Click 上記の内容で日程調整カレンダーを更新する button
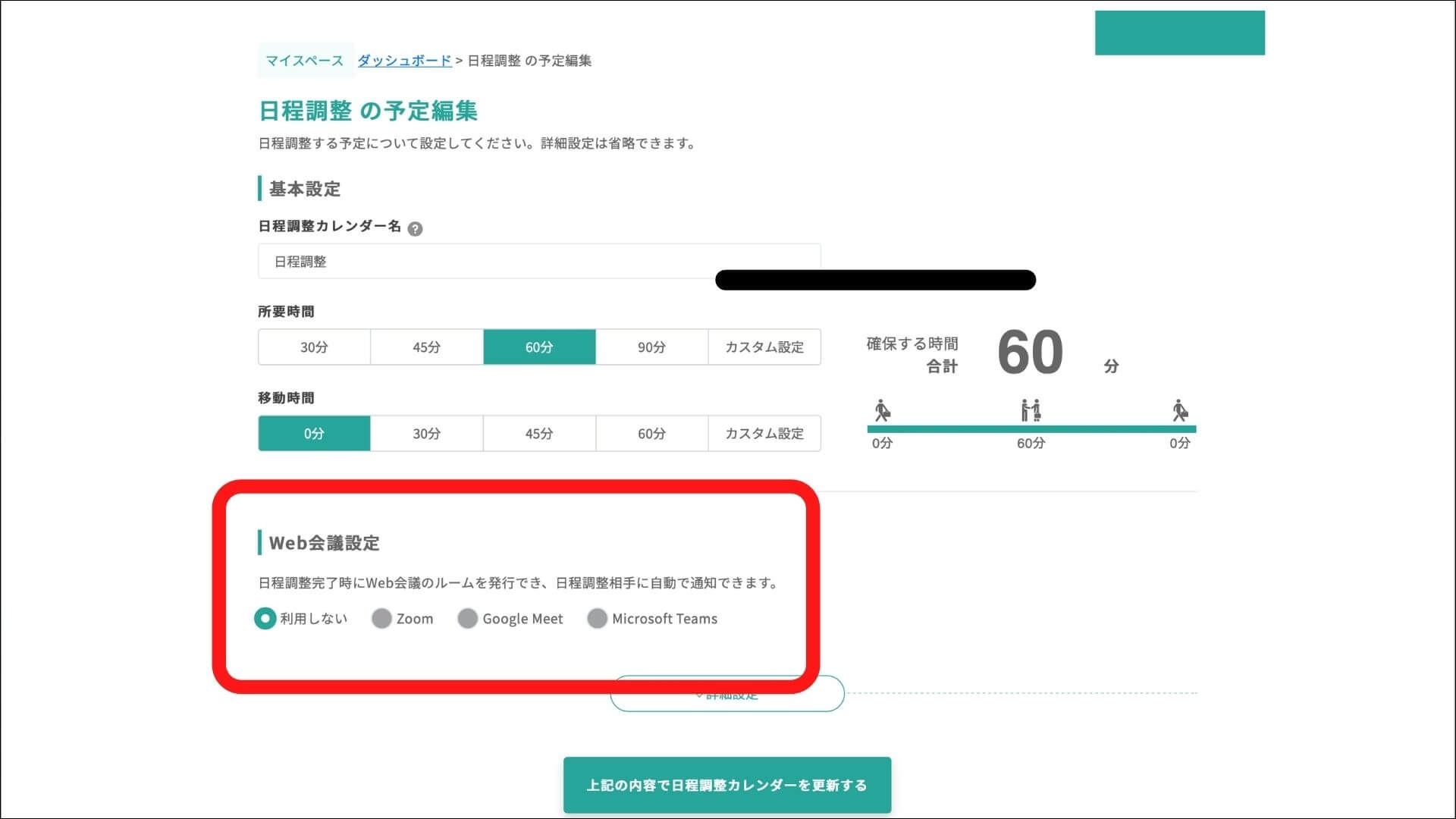Viewport: 1456px width, 819px height. click(726, 786)
